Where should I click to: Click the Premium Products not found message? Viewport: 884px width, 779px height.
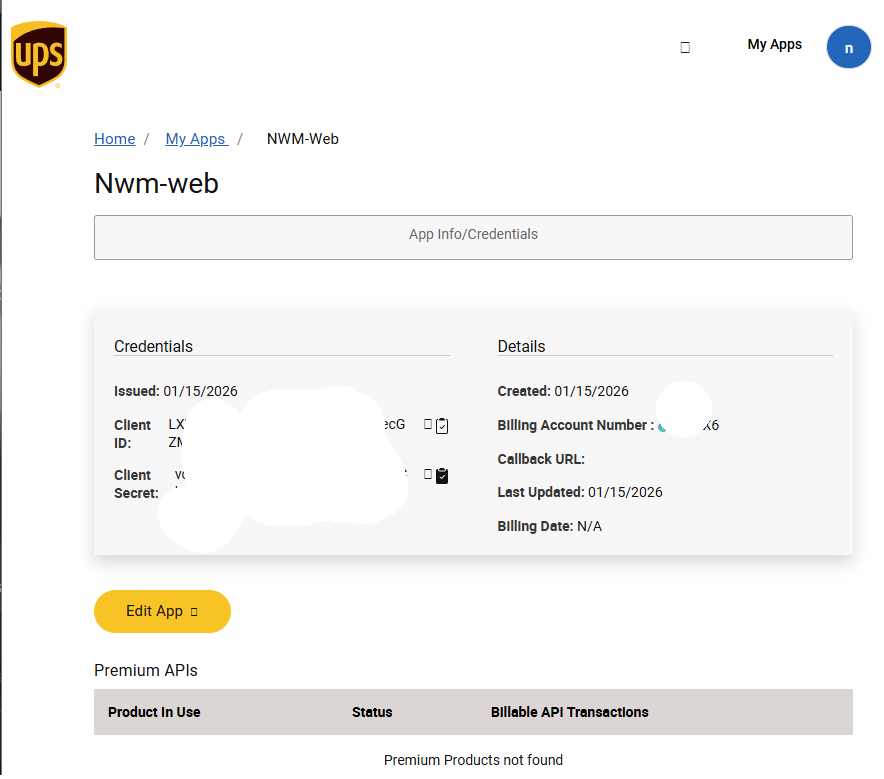[x=473, y=760]
